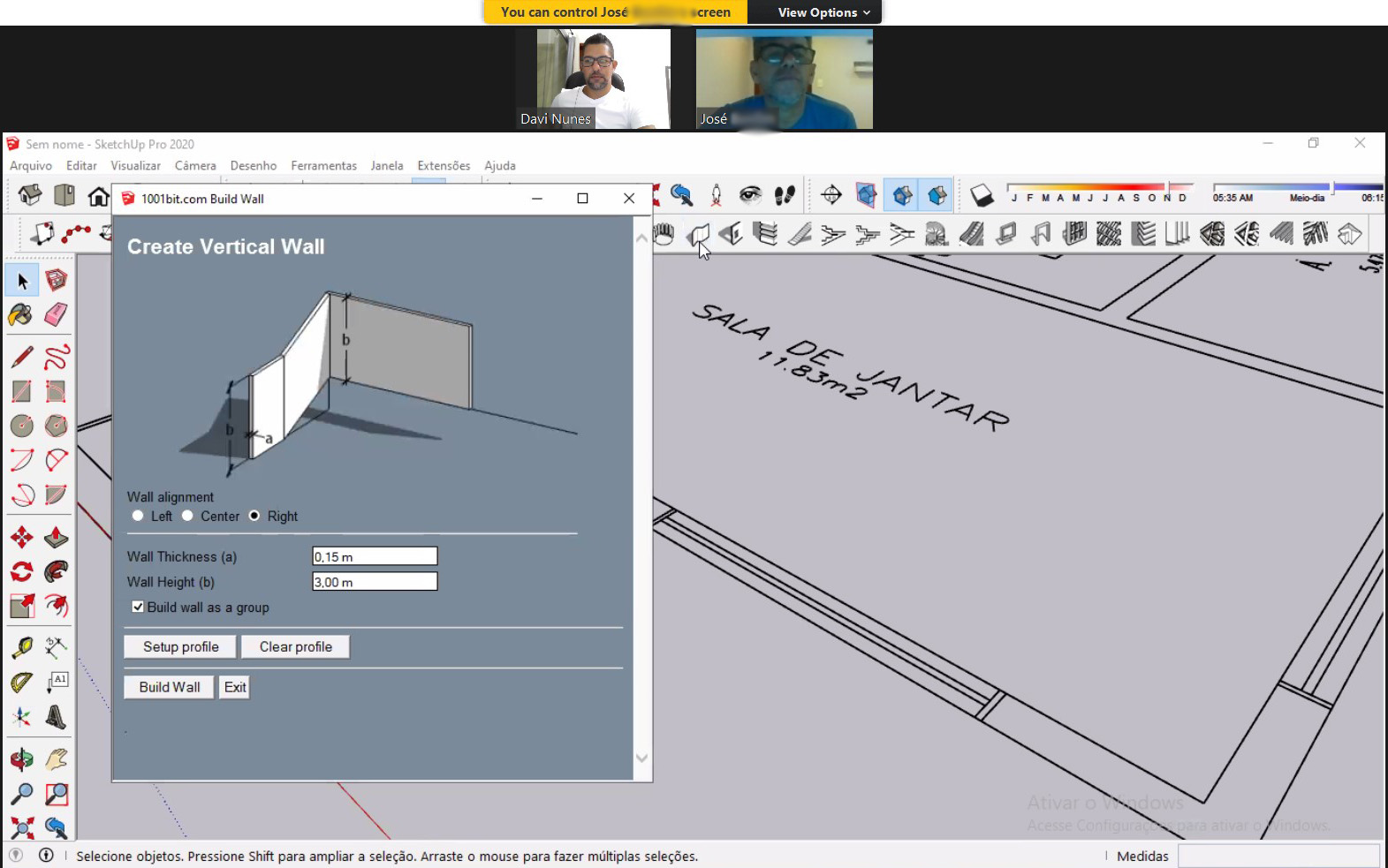Pick the pink Eraser tool
Screen dimensions: 1388x868
pyautogui.click(x=57, y=314)
